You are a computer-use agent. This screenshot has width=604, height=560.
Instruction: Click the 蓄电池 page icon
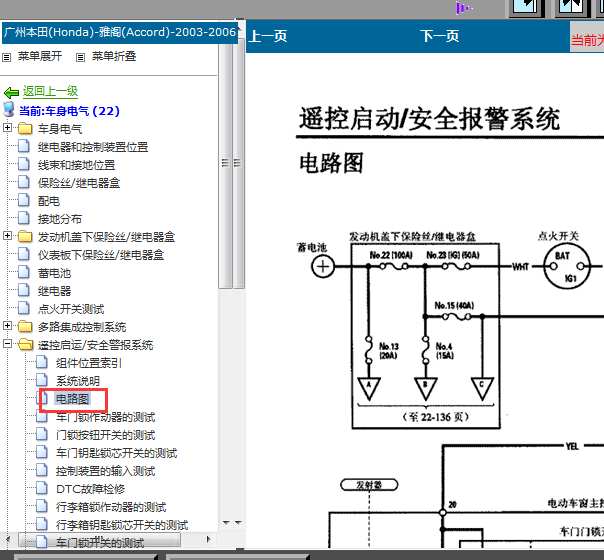[24, 272]
